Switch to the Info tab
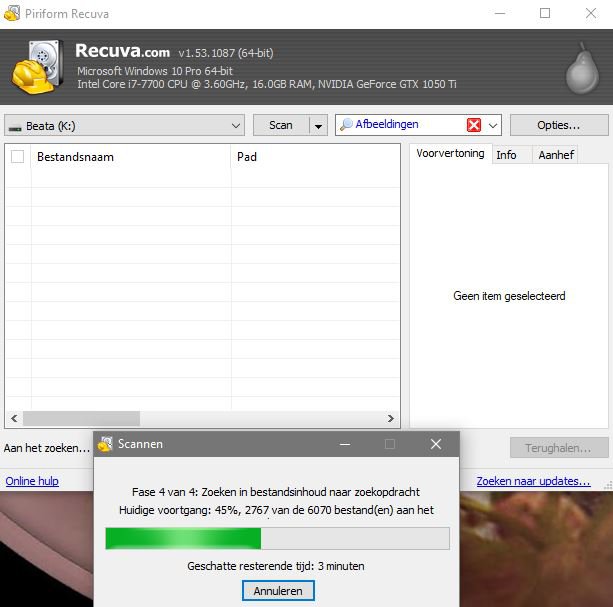 point(511,155)
